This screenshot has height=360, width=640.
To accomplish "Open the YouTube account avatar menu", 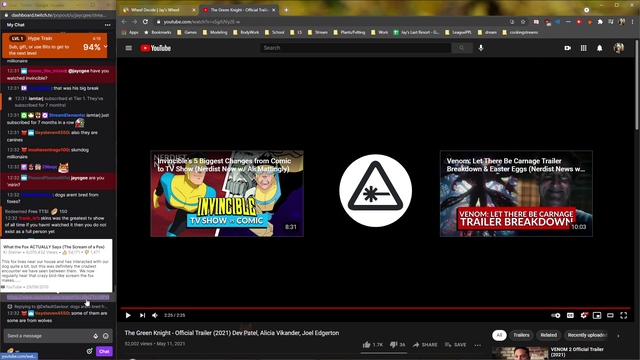I will coord(619,48).
